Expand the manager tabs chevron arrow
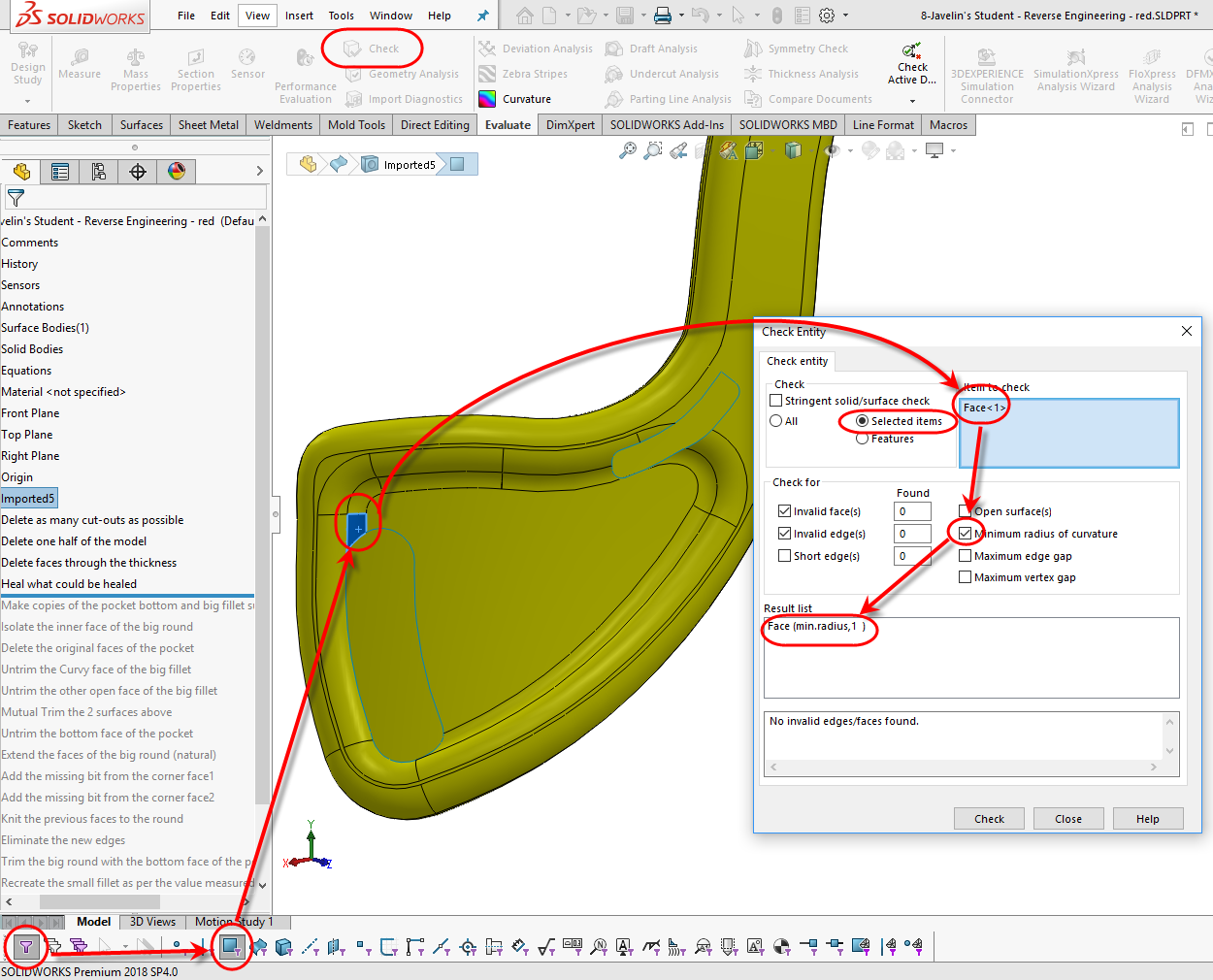This screenshot has height=980, width=1213. click(259, 172)
